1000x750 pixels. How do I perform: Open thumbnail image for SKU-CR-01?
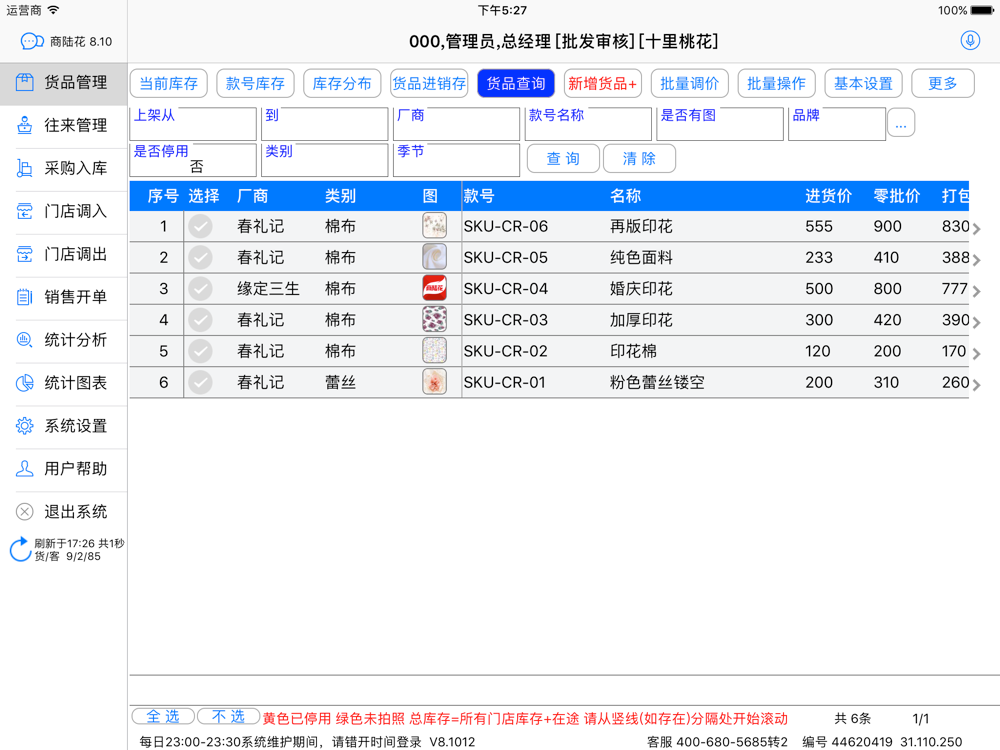click(434, 382)
